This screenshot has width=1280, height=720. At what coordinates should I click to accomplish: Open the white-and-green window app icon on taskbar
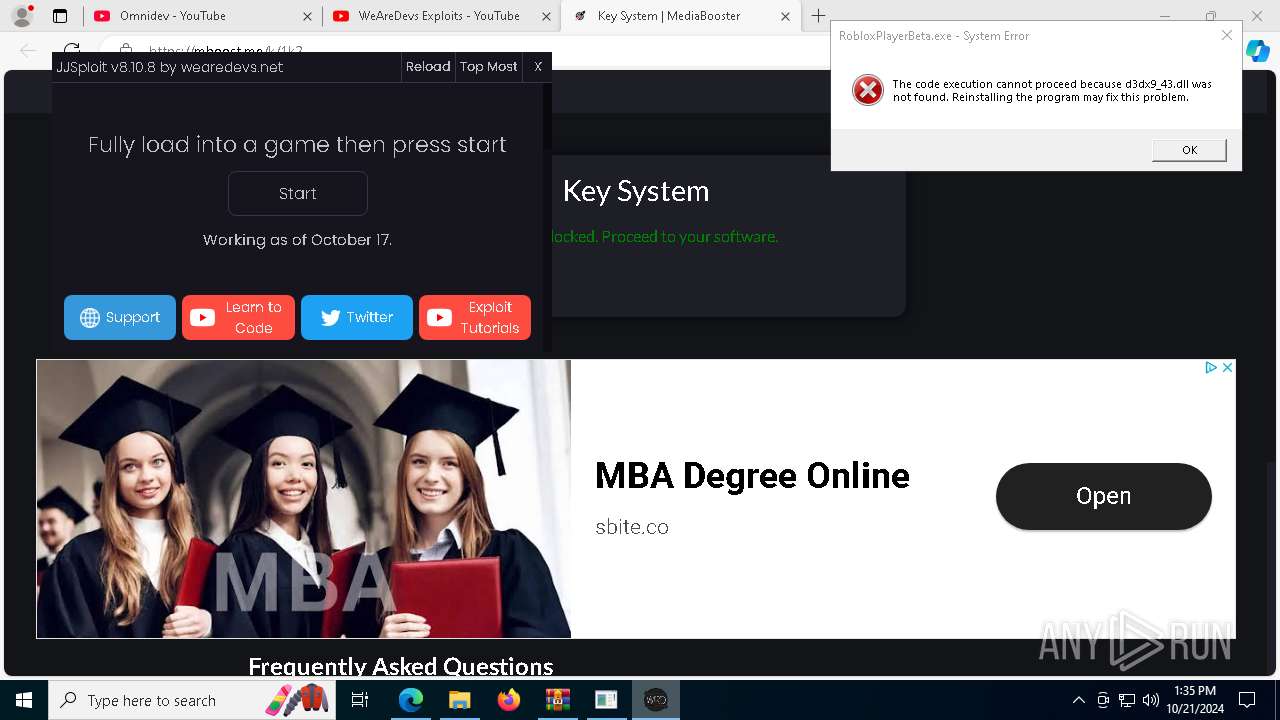click(x=606, y=700)
